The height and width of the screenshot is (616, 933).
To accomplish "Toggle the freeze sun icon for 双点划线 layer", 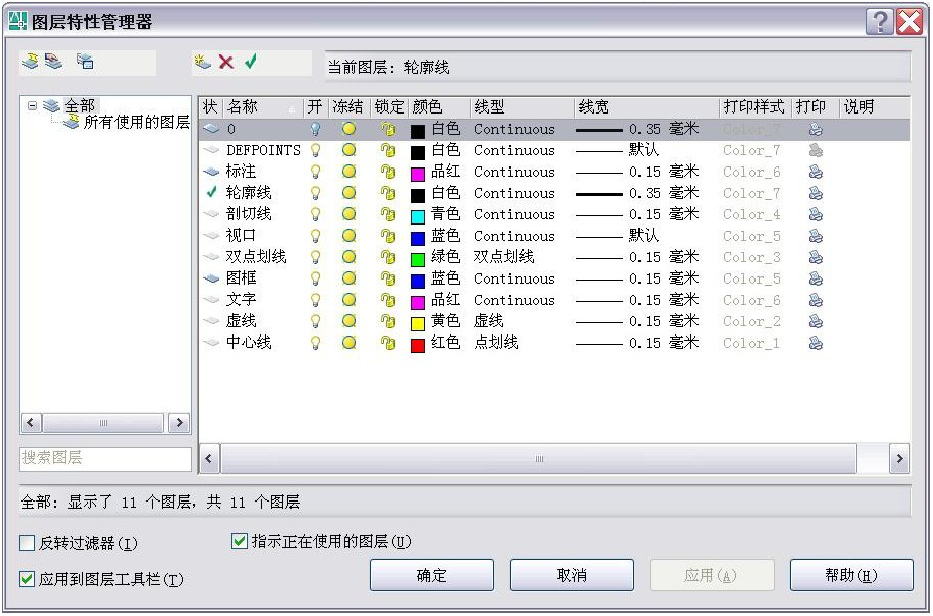I will [x=349, y=257].
